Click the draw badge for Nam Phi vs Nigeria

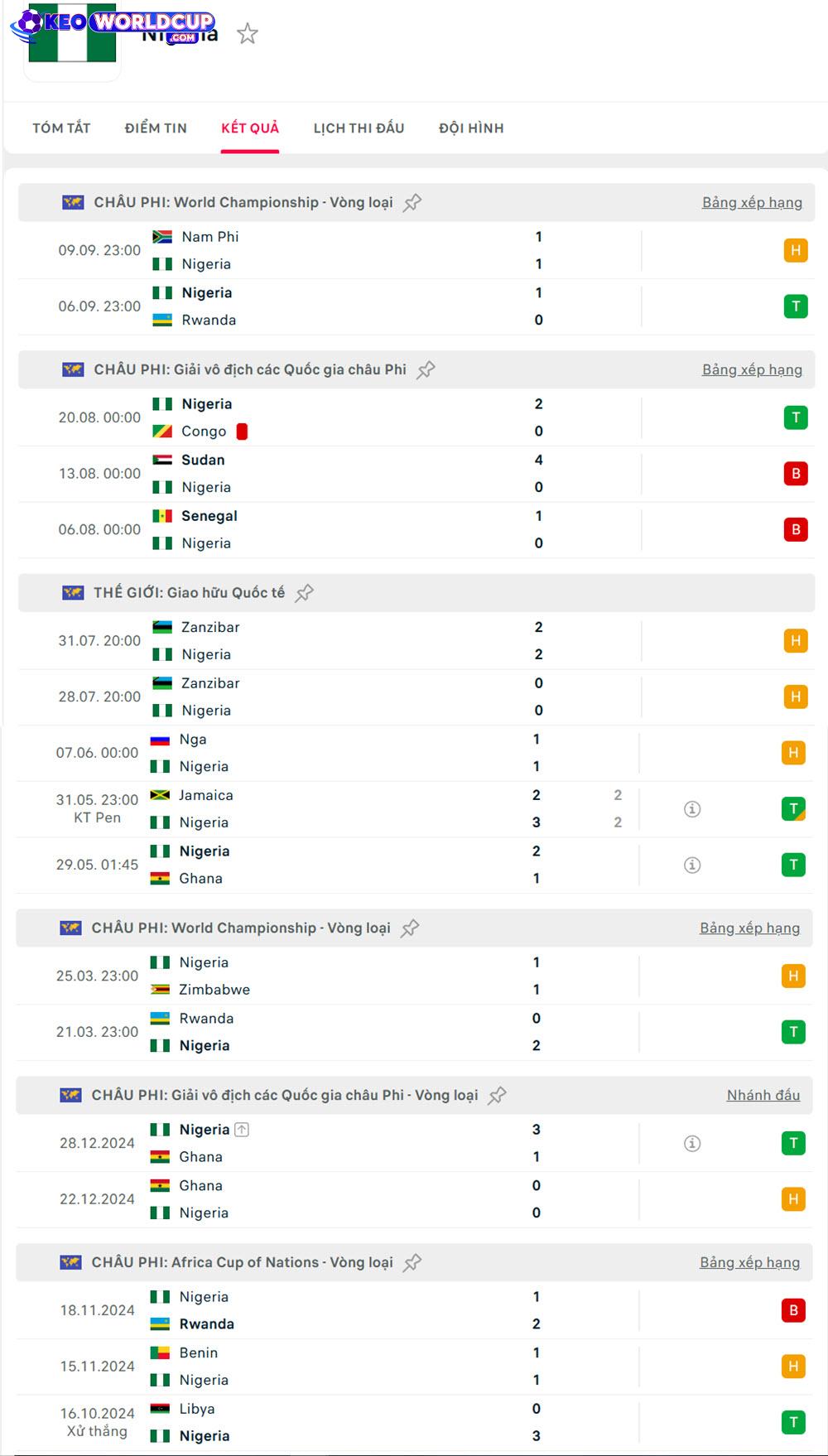(x=795, y=250)
